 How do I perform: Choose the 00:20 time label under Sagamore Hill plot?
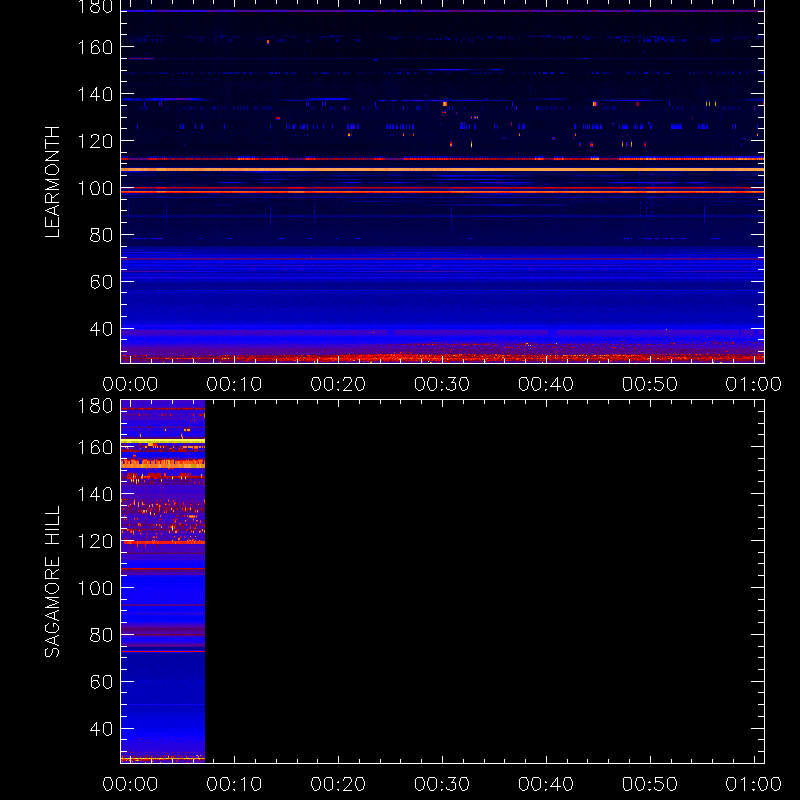[x=338, y=784]
